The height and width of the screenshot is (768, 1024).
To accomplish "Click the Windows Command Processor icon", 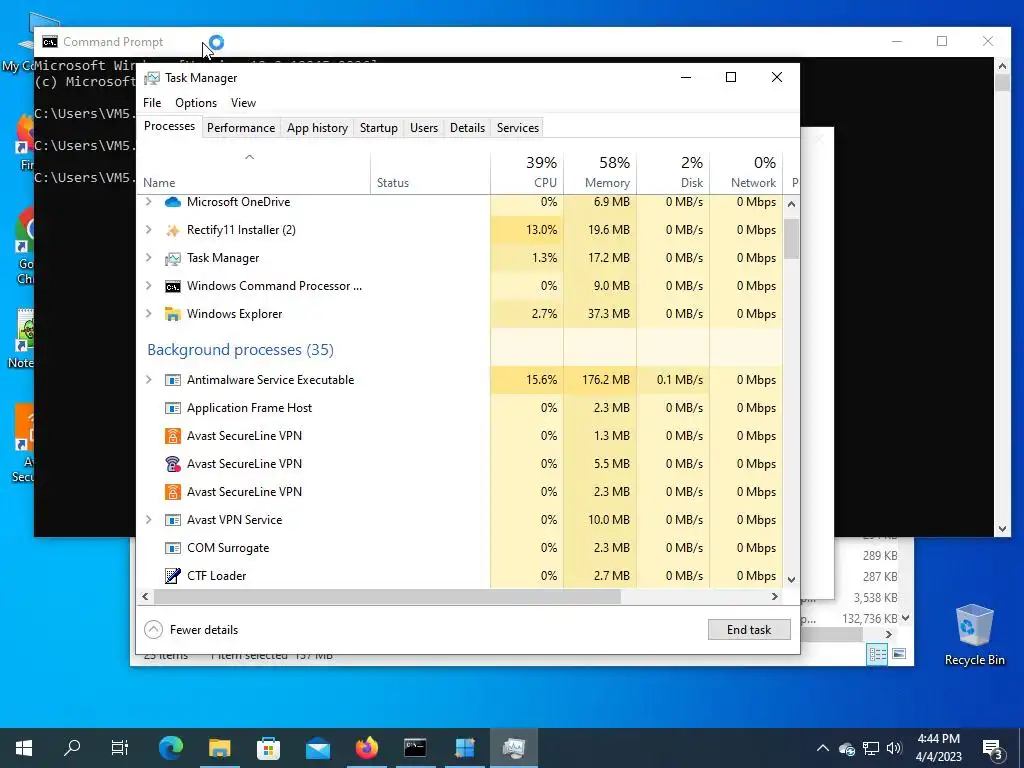I will point(172,286).
